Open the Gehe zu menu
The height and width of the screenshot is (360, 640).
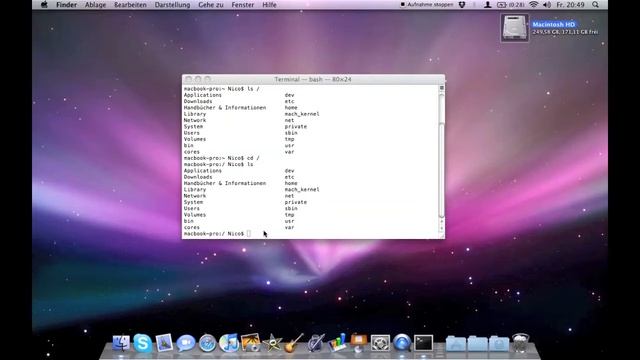click(x=211, y=4)
